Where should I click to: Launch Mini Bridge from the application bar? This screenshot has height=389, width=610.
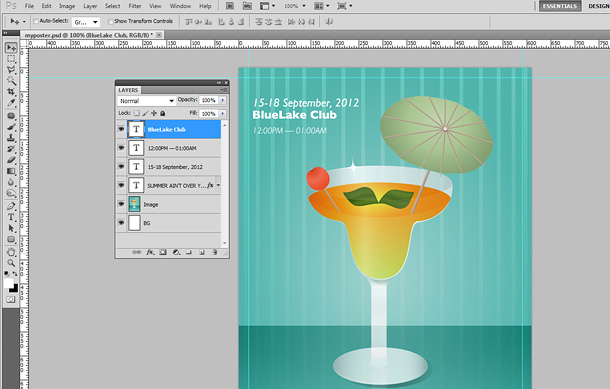(247, 6)
